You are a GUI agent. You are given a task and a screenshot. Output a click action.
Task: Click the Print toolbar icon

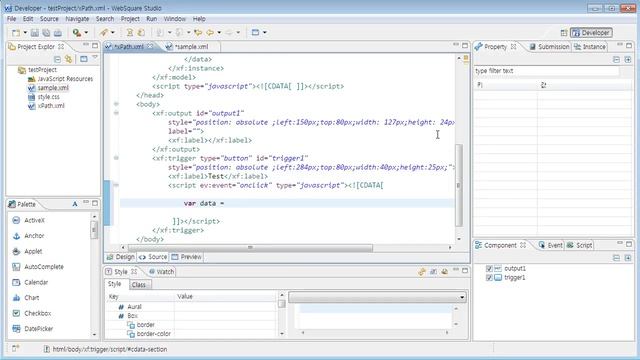58,33
